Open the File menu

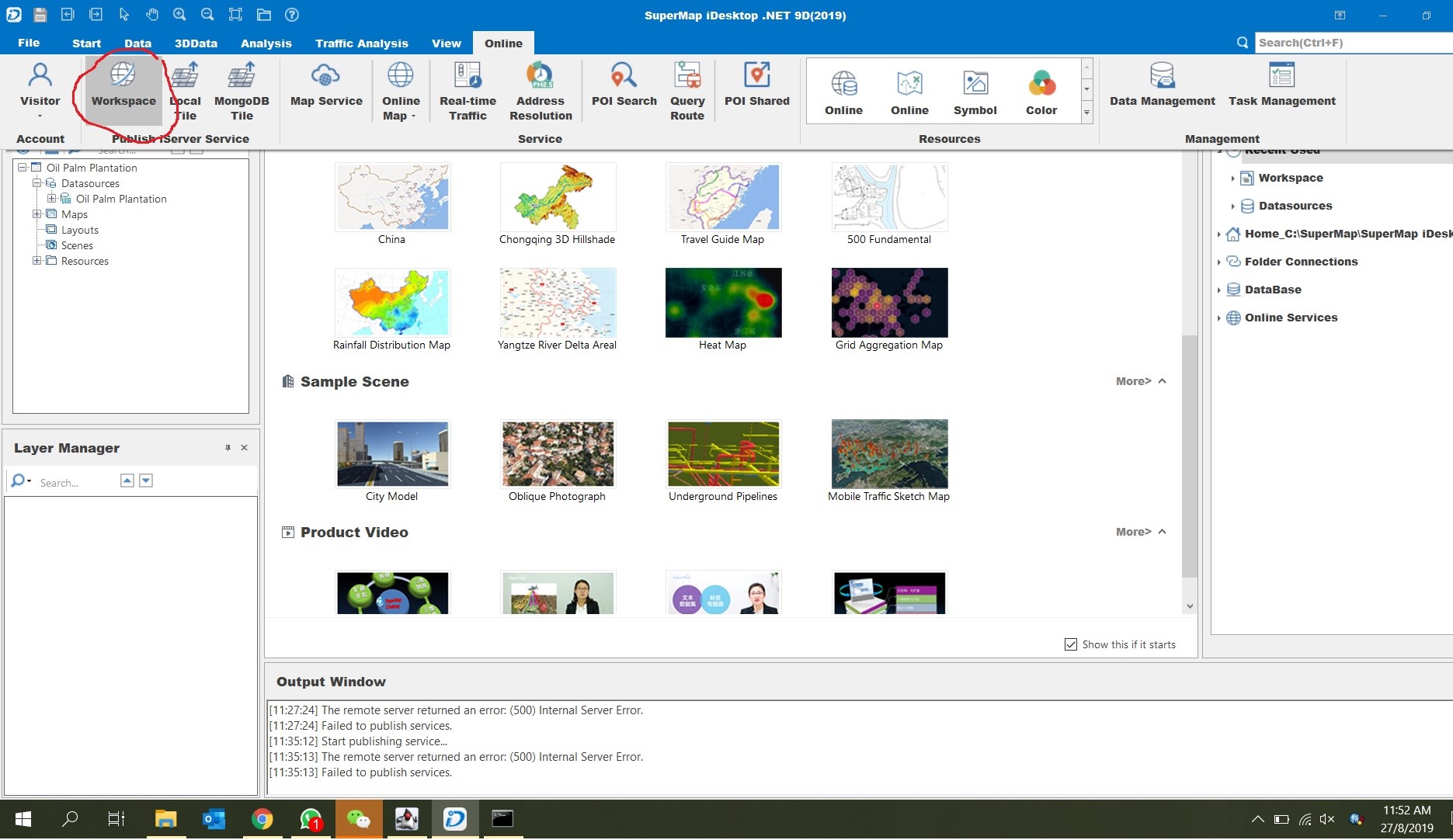(29, 43)
